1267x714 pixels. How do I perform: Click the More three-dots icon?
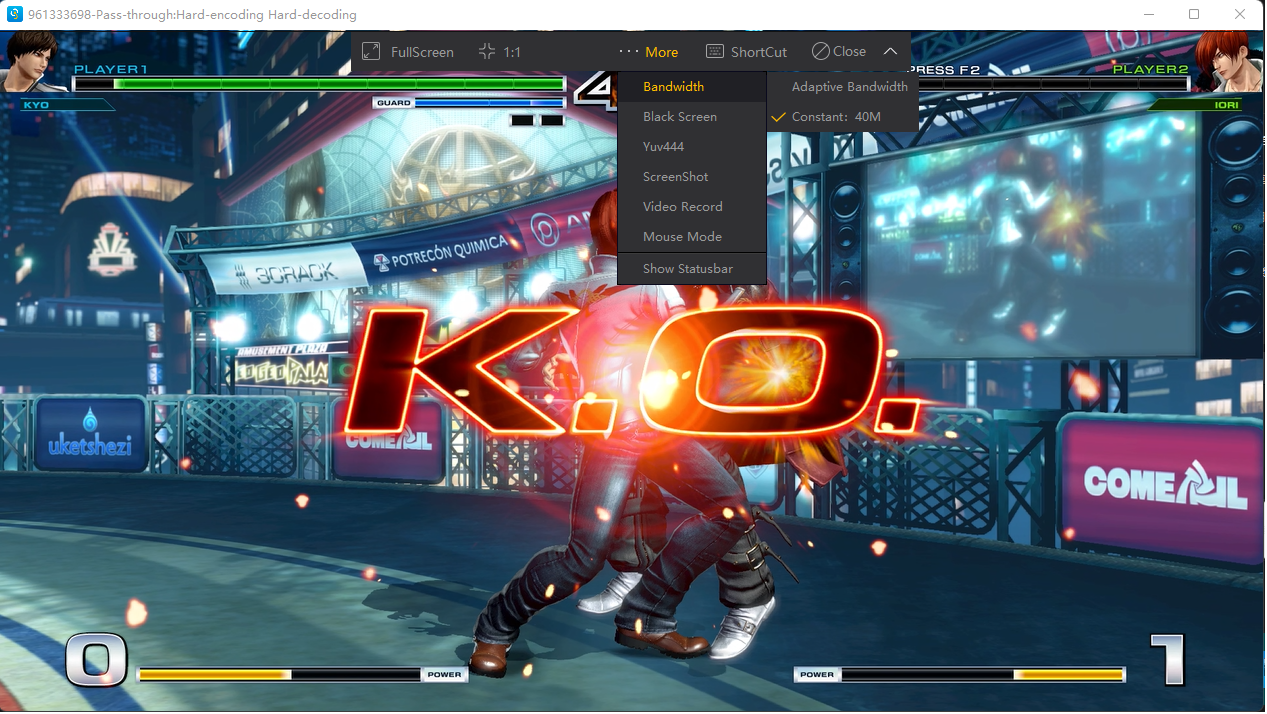pyautogui.click(x=628, y=51)
